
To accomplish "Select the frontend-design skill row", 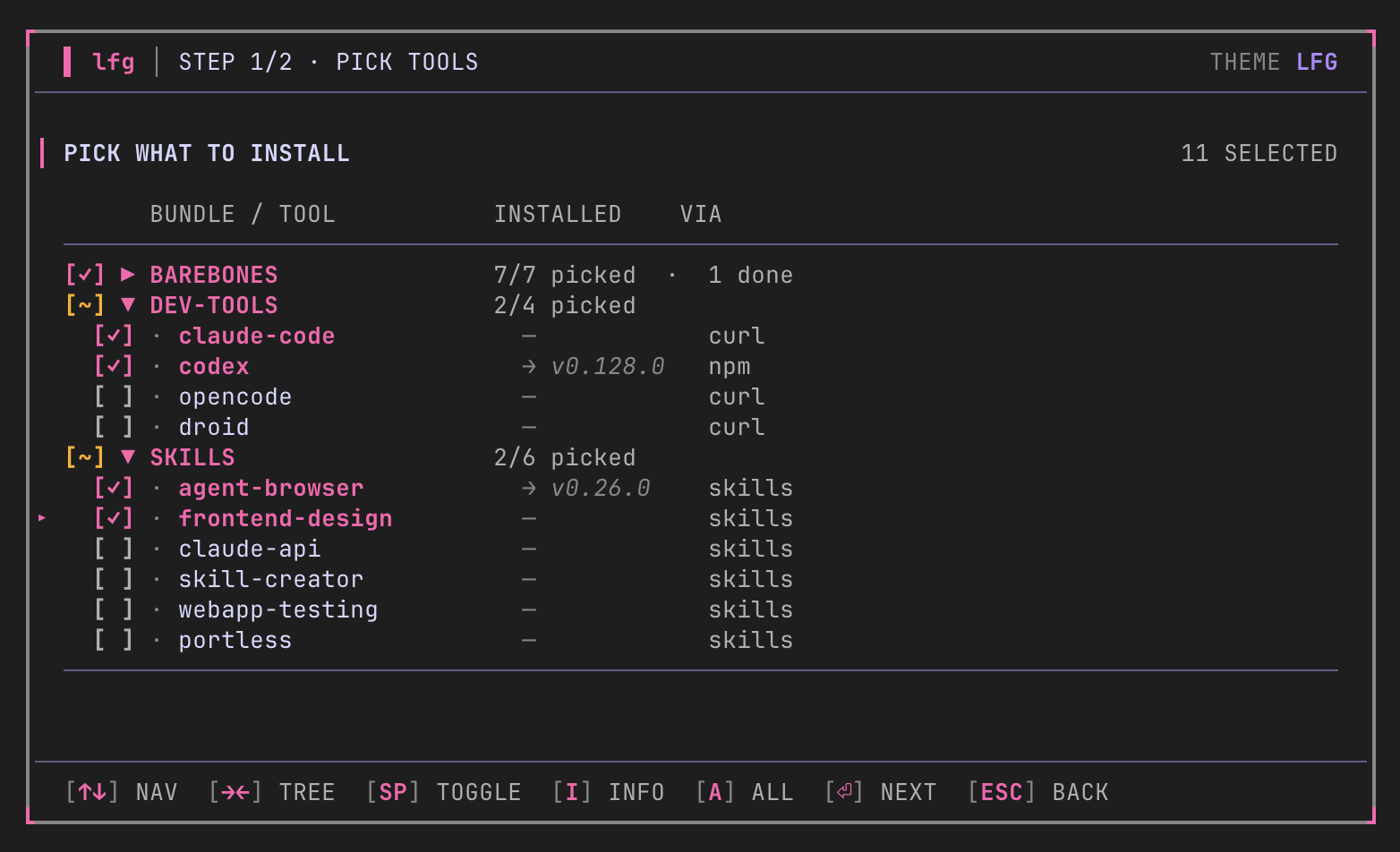I will tap(701, 518).
